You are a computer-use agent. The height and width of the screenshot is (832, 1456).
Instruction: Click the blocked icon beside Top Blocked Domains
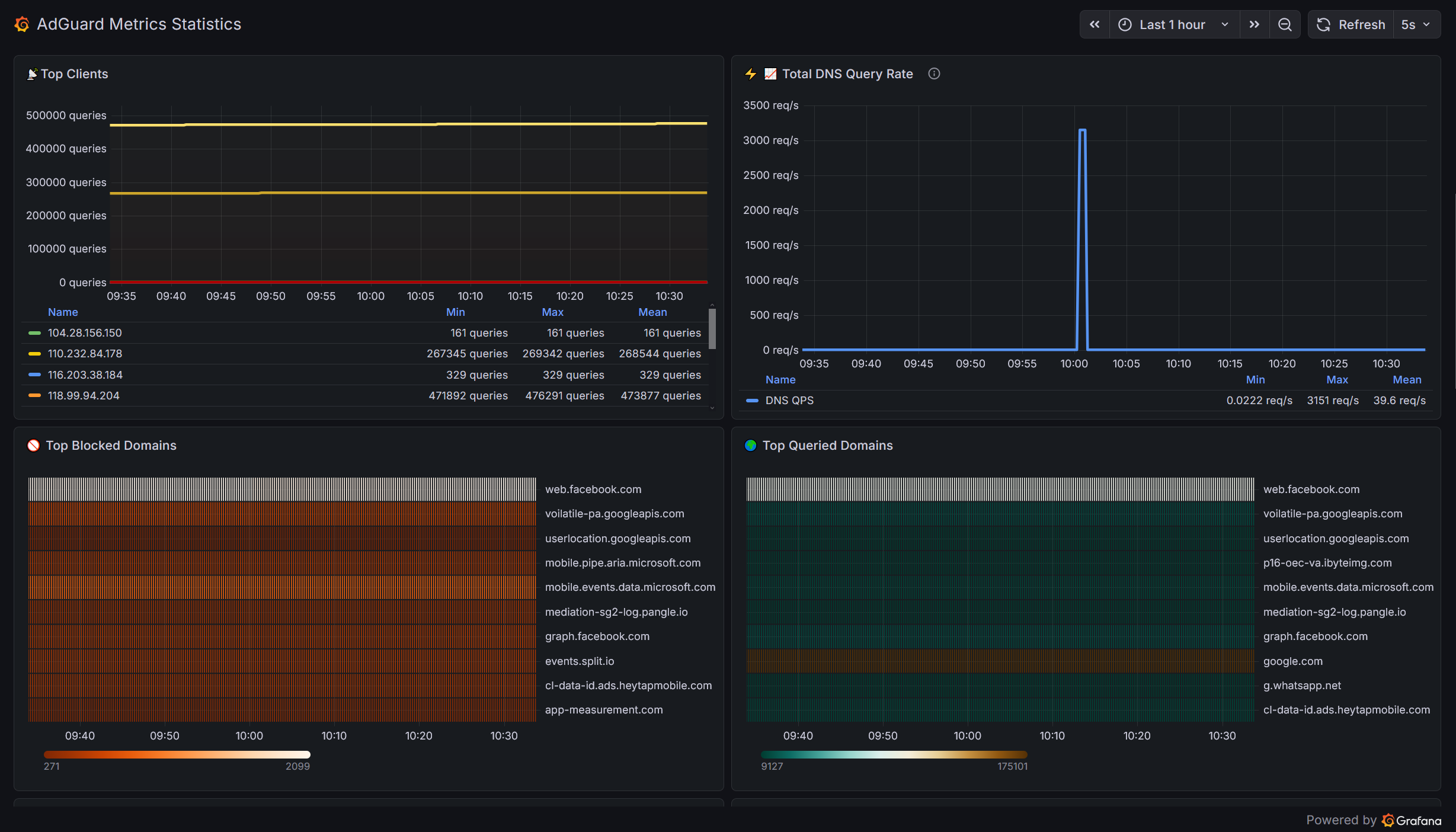(x=34, y=445)
